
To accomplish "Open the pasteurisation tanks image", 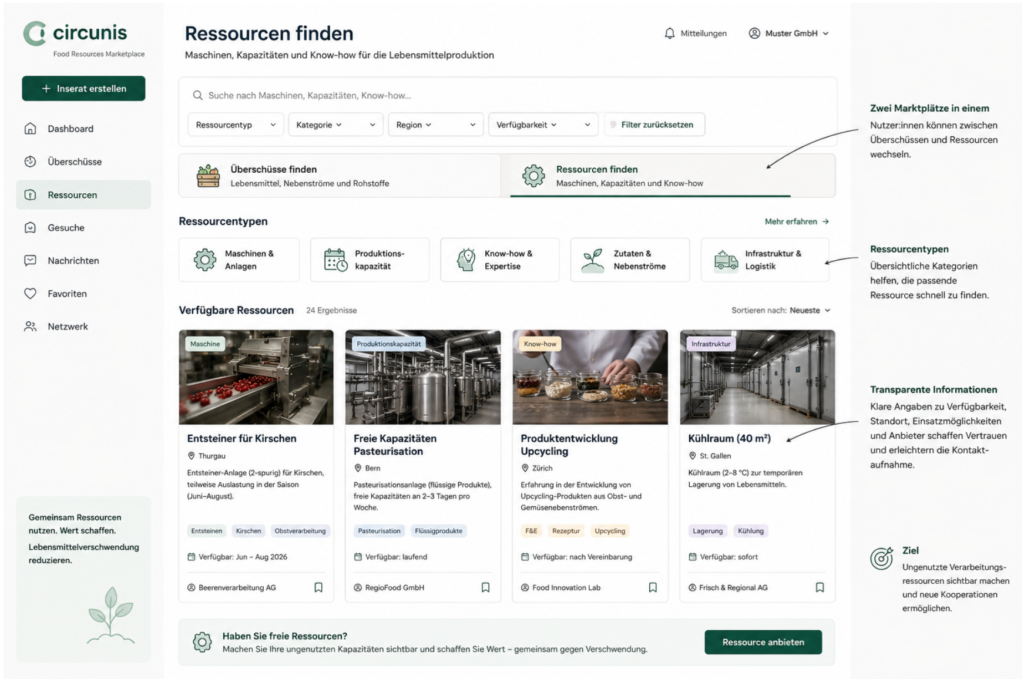I will [x=423, y=377].
